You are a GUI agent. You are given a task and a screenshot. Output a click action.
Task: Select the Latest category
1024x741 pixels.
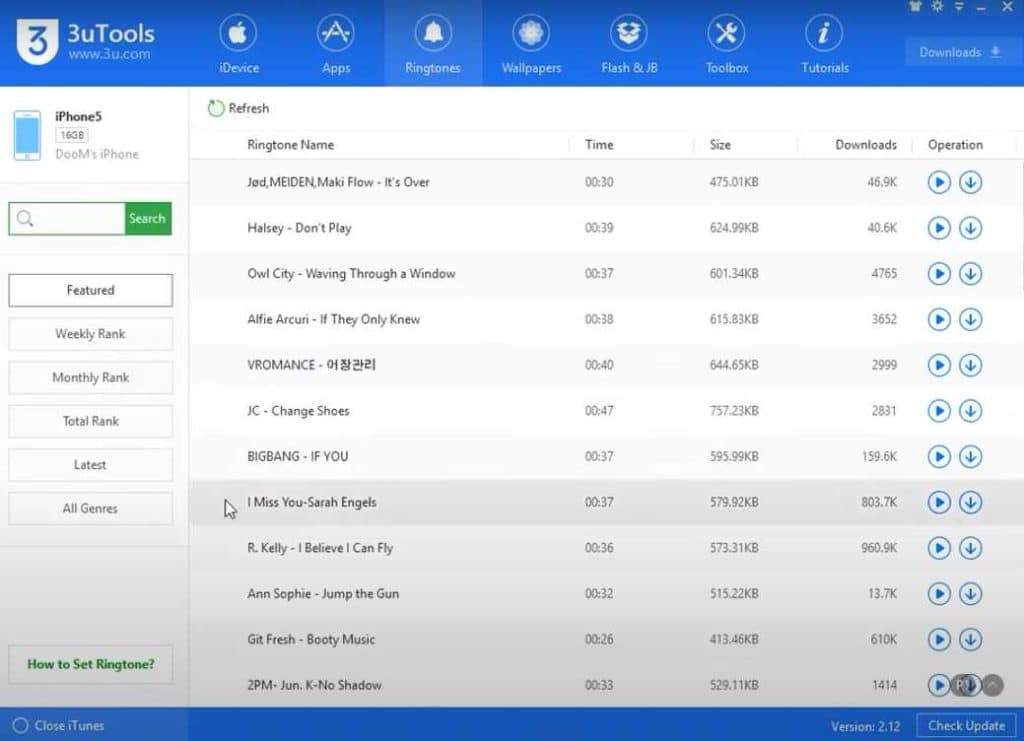[91, 465]
